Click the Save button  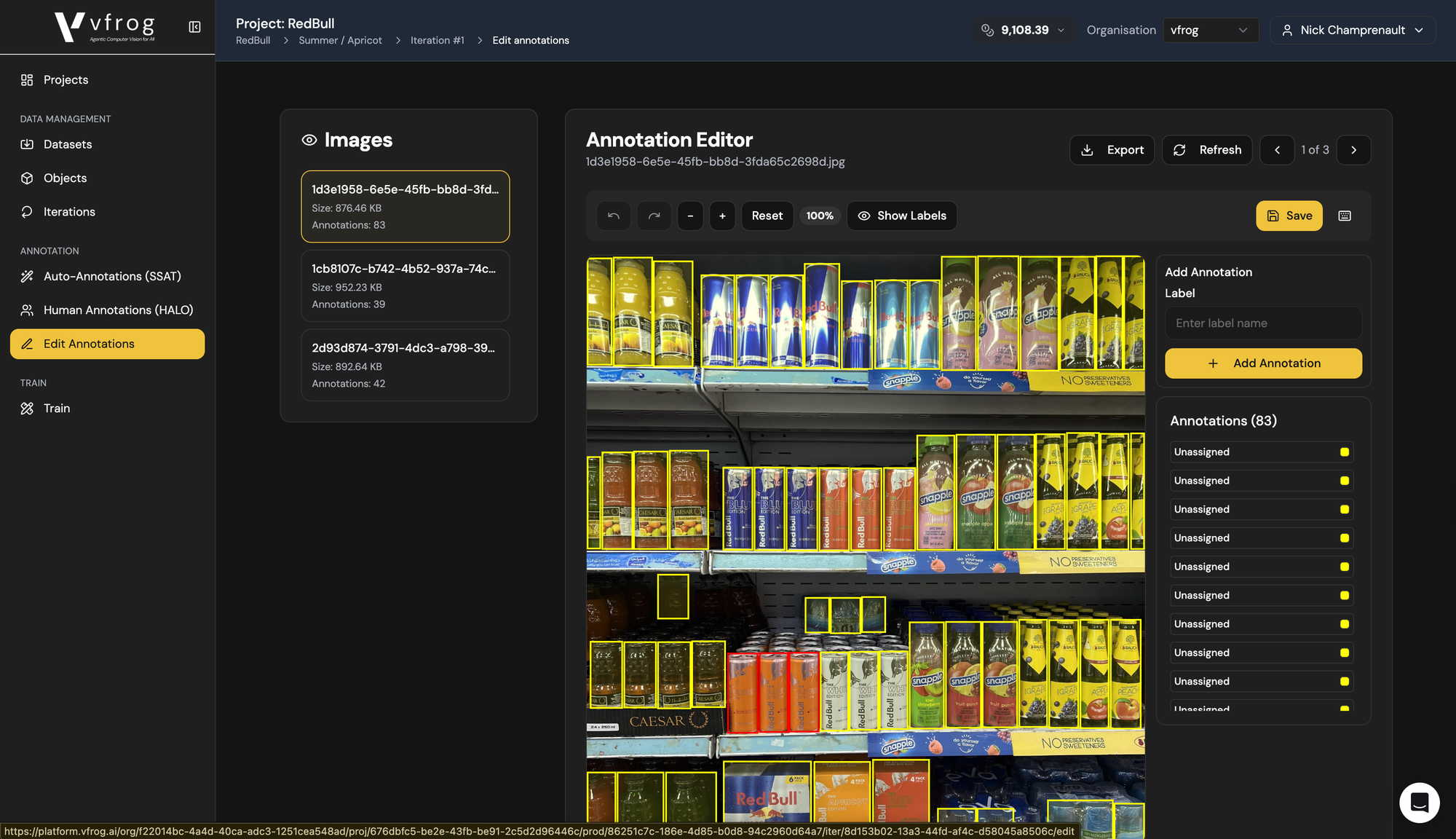[x=1289, y=216]
